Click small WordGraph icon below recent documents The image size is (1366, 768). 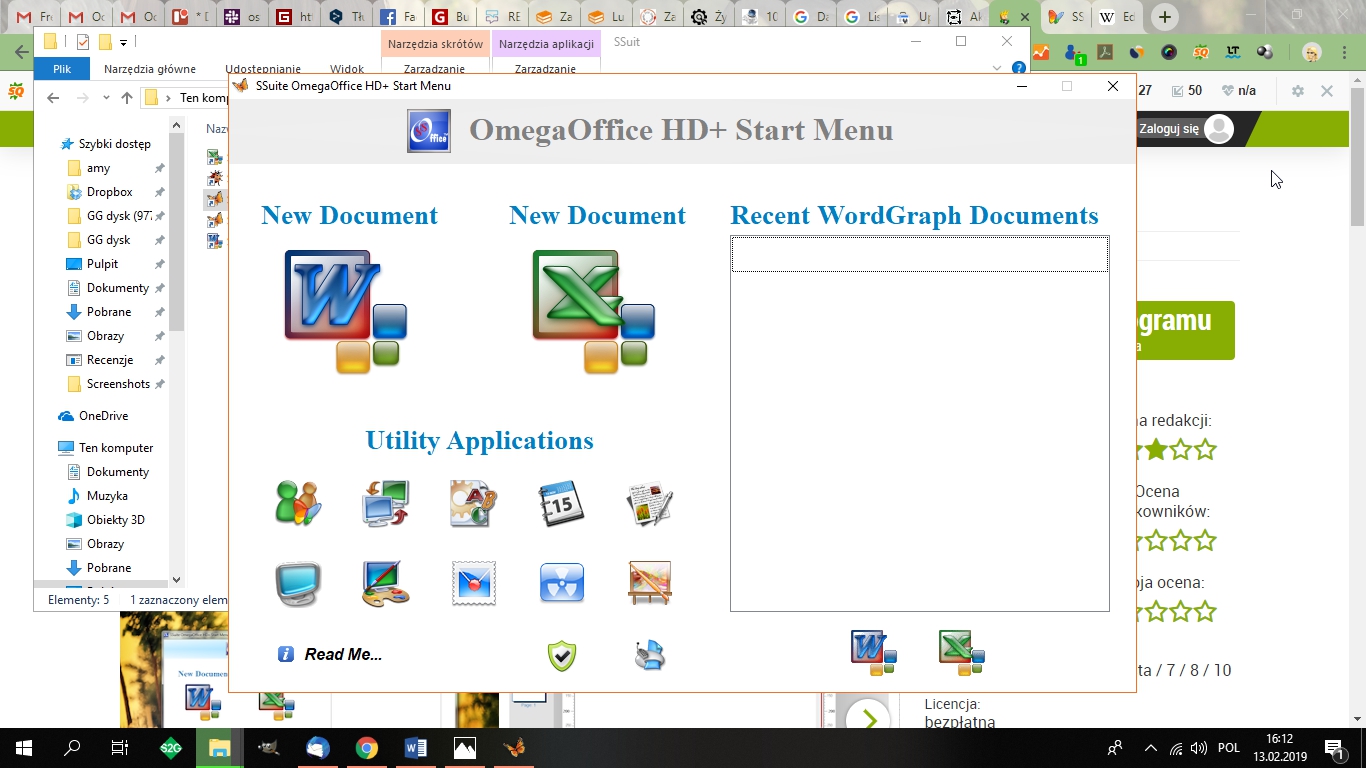tap(873, 652)
